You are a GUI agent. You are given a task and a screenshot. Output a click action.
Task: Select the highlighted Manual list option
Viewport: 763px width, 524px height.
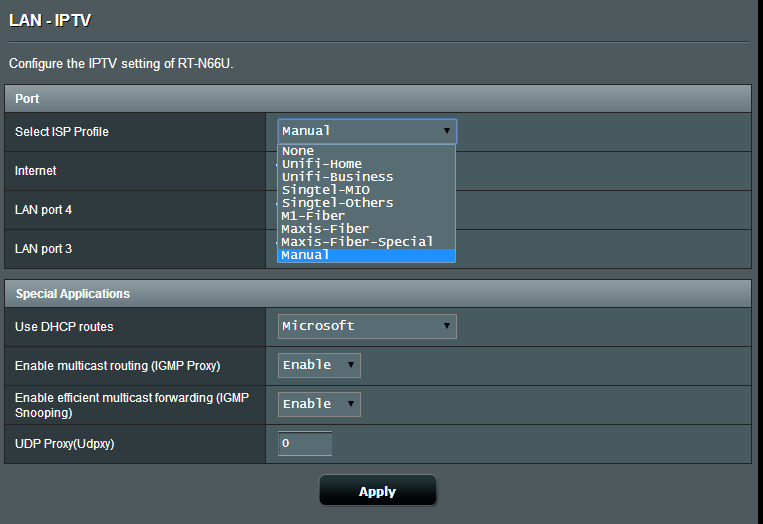[366, 255]
